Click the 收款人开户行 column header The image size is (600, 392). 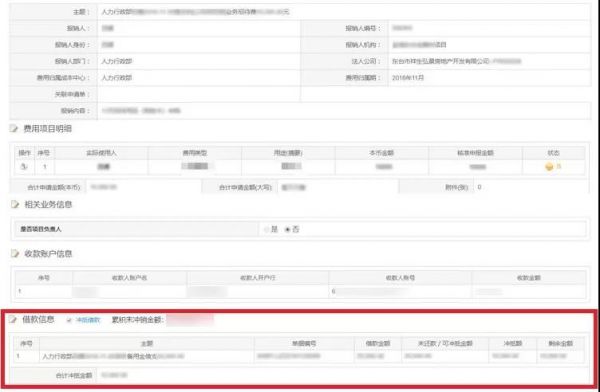[258, 278]
